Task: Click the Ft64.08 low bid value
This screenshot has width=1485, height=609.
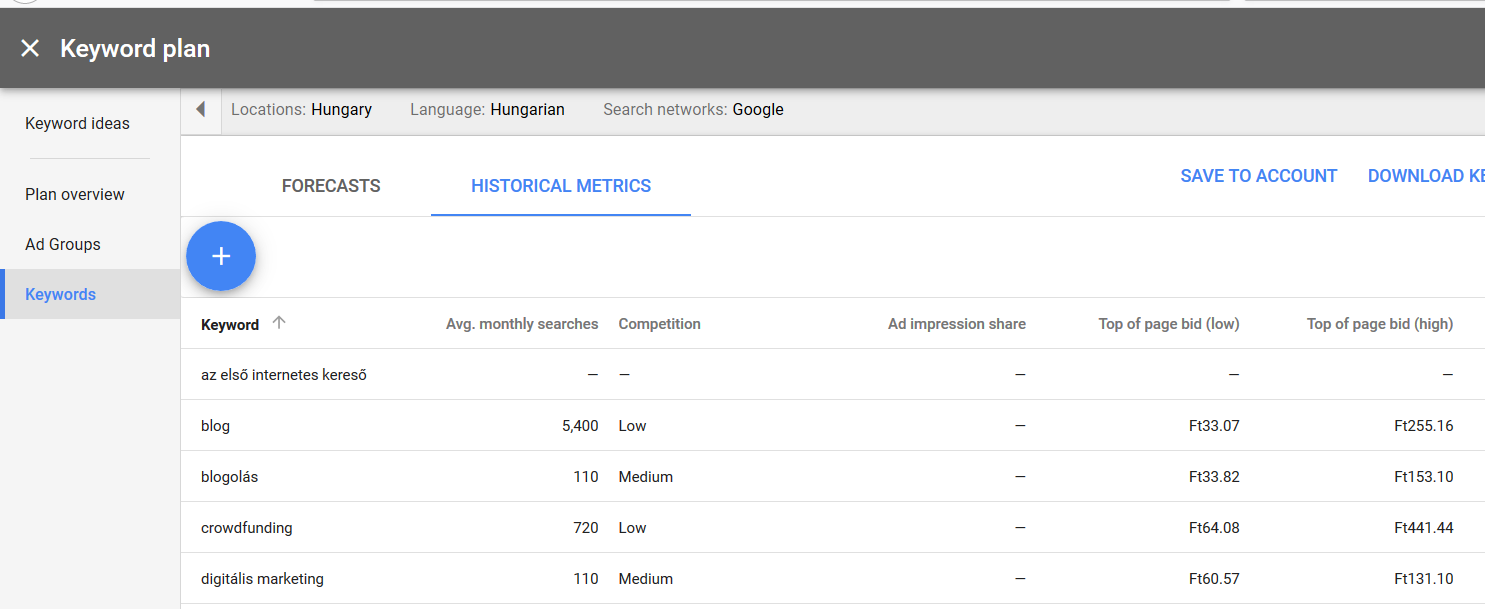Action: (1214, 528)
